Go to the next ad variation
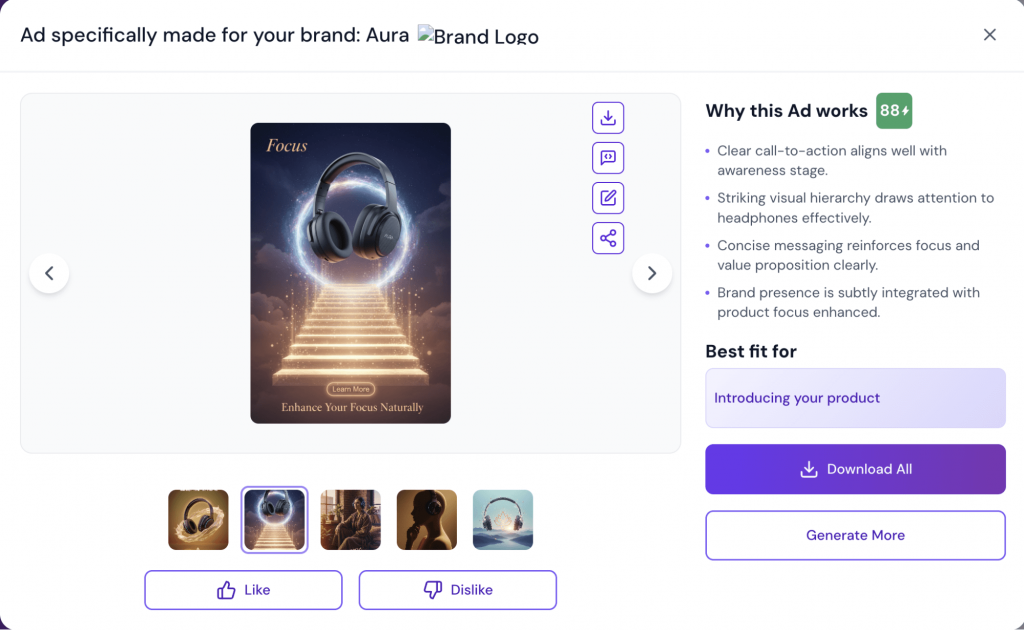This screenshot has height=630, width=1024. point(652,272)
